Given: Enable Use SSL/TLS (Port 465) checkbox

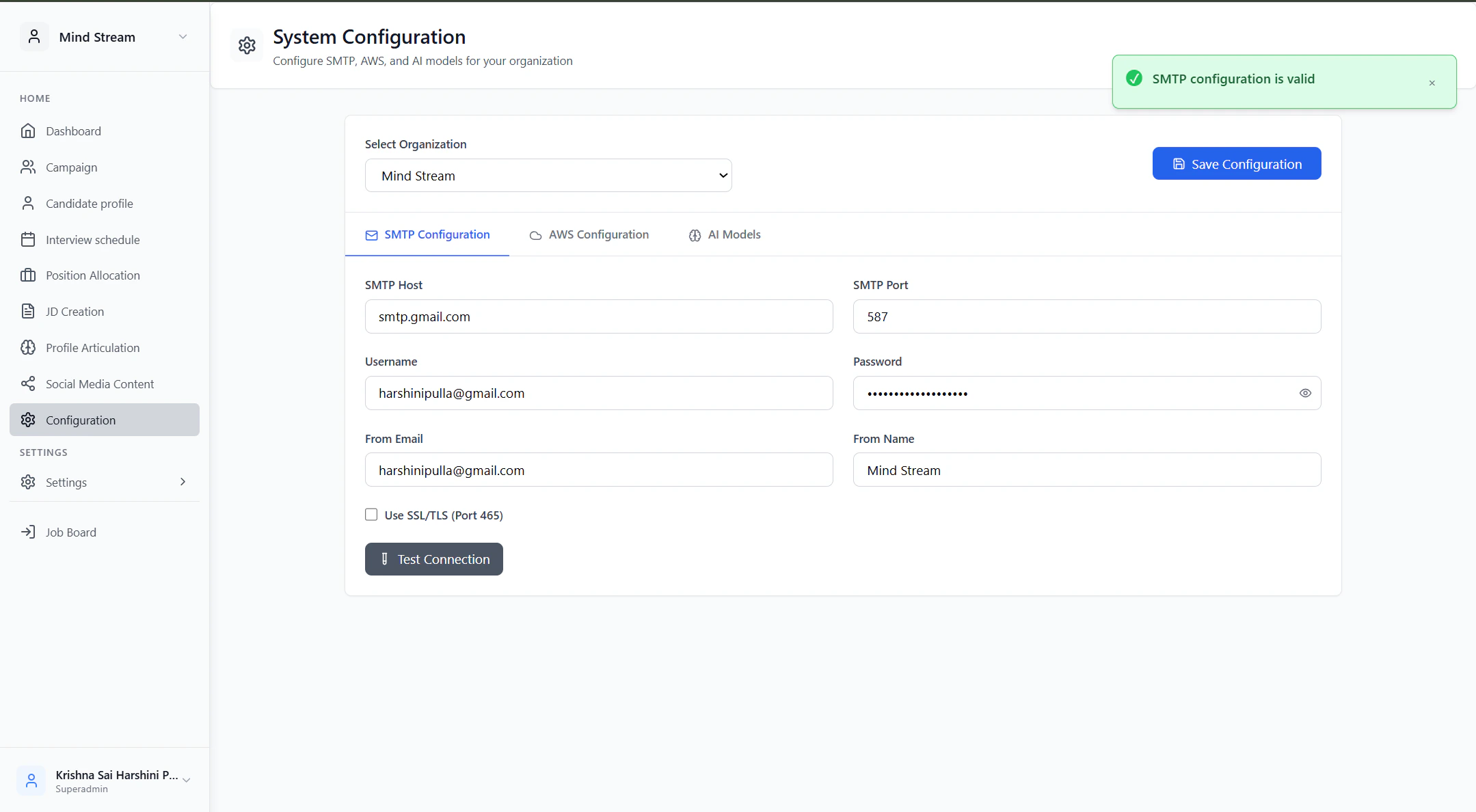Looking at the screenshot, I should click(x=371, y=515).
